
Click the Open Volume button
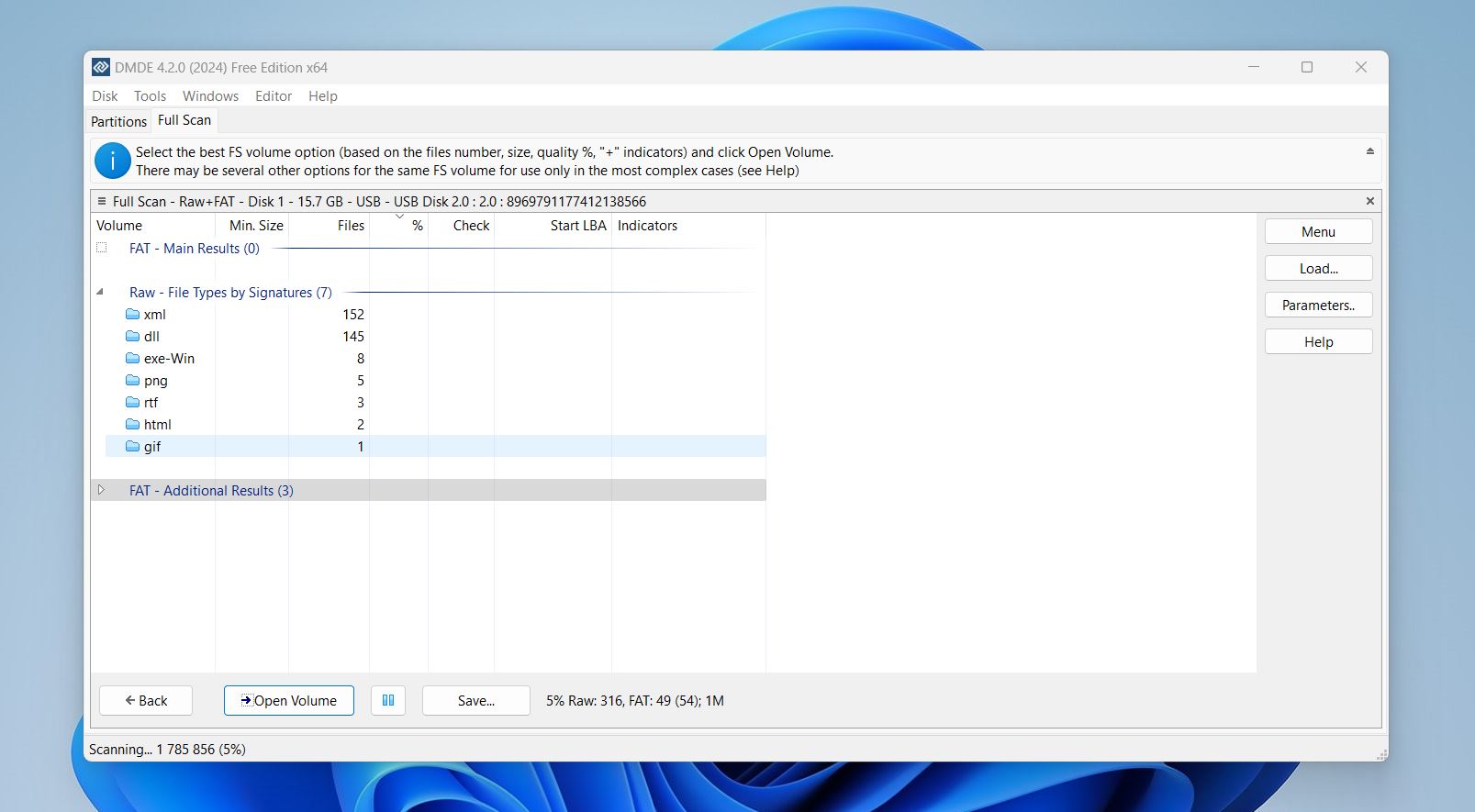(x=289, y=701)
